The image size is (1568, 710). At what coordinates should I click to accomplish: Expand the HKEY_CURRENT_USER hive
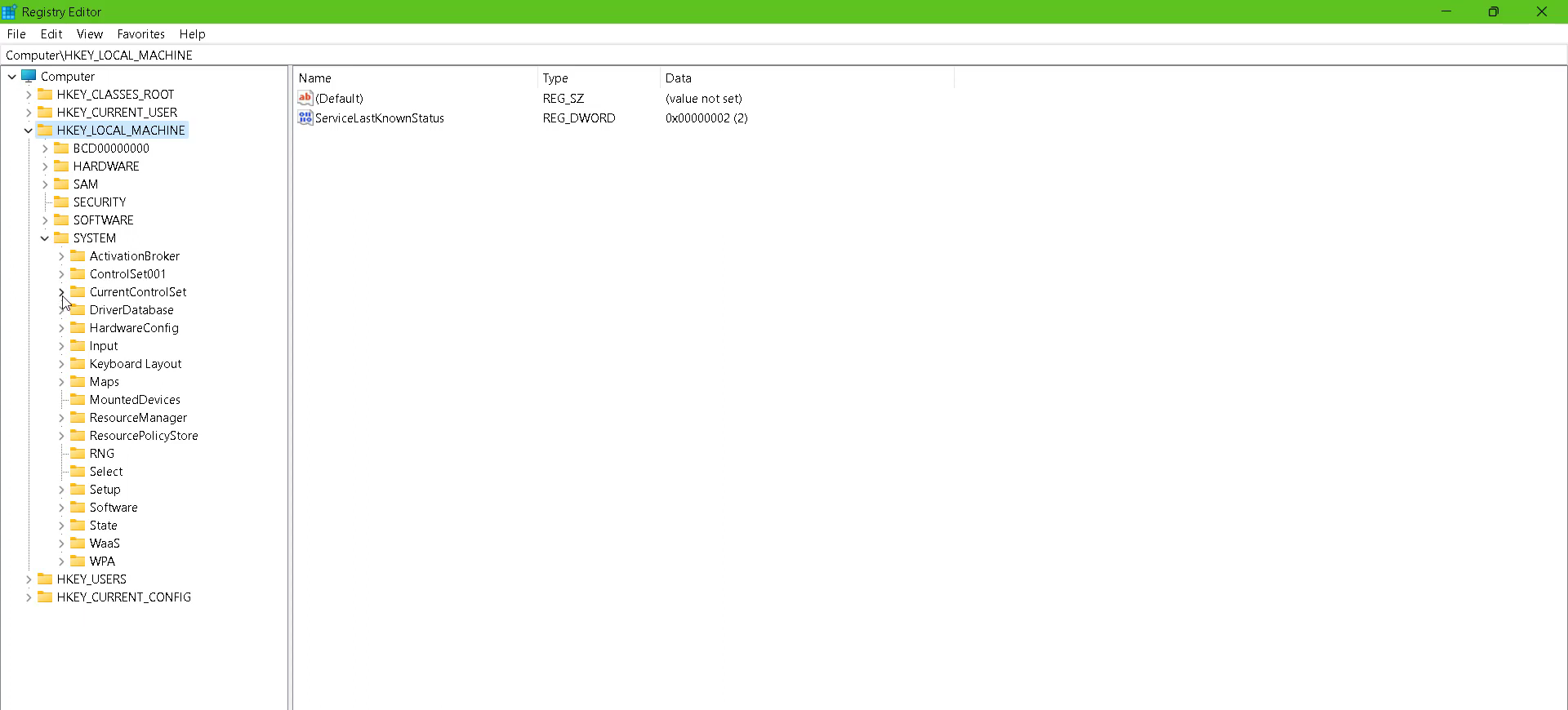click(29, 113)
